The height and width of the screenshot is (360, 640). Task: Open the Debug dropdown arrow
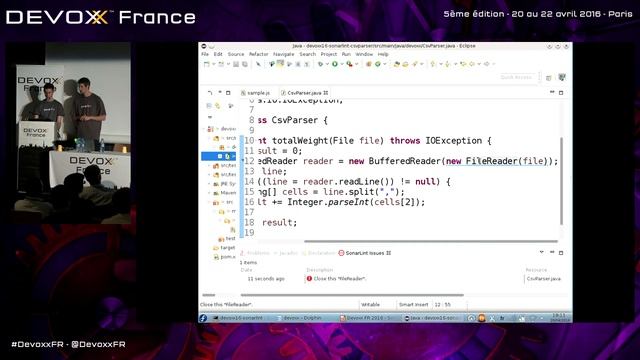click(327, 64)
